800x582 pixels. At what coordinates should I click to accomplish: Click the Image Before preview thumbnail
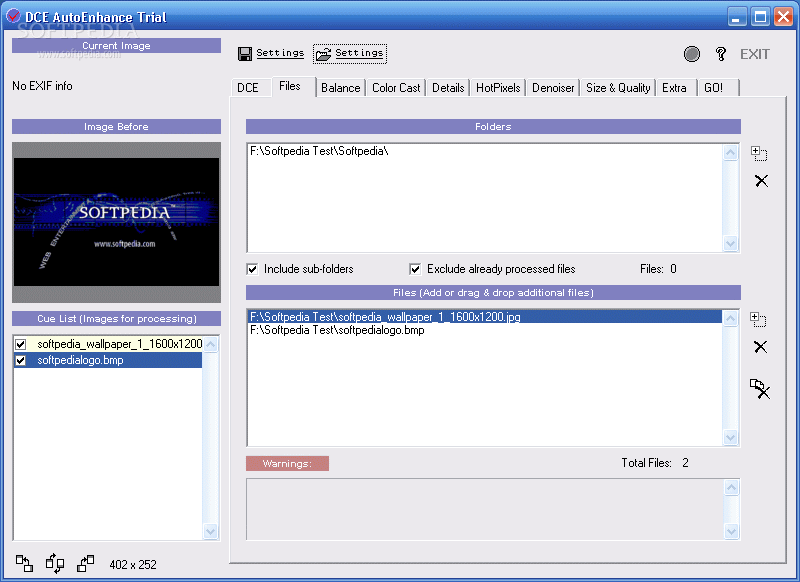click(x=116, y=222)
